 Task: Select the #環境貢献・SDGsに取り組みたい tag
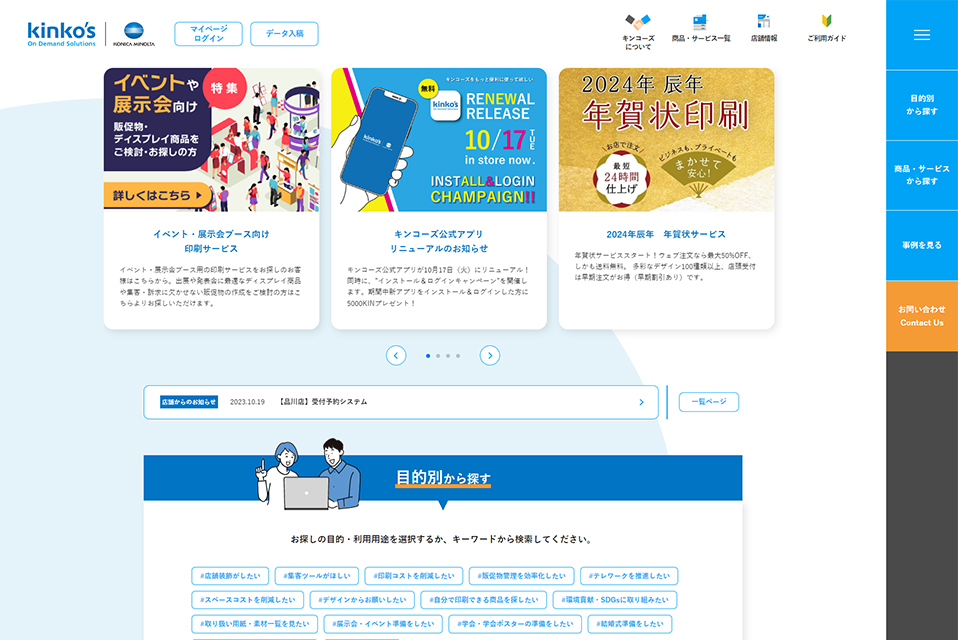coord(615,600)
